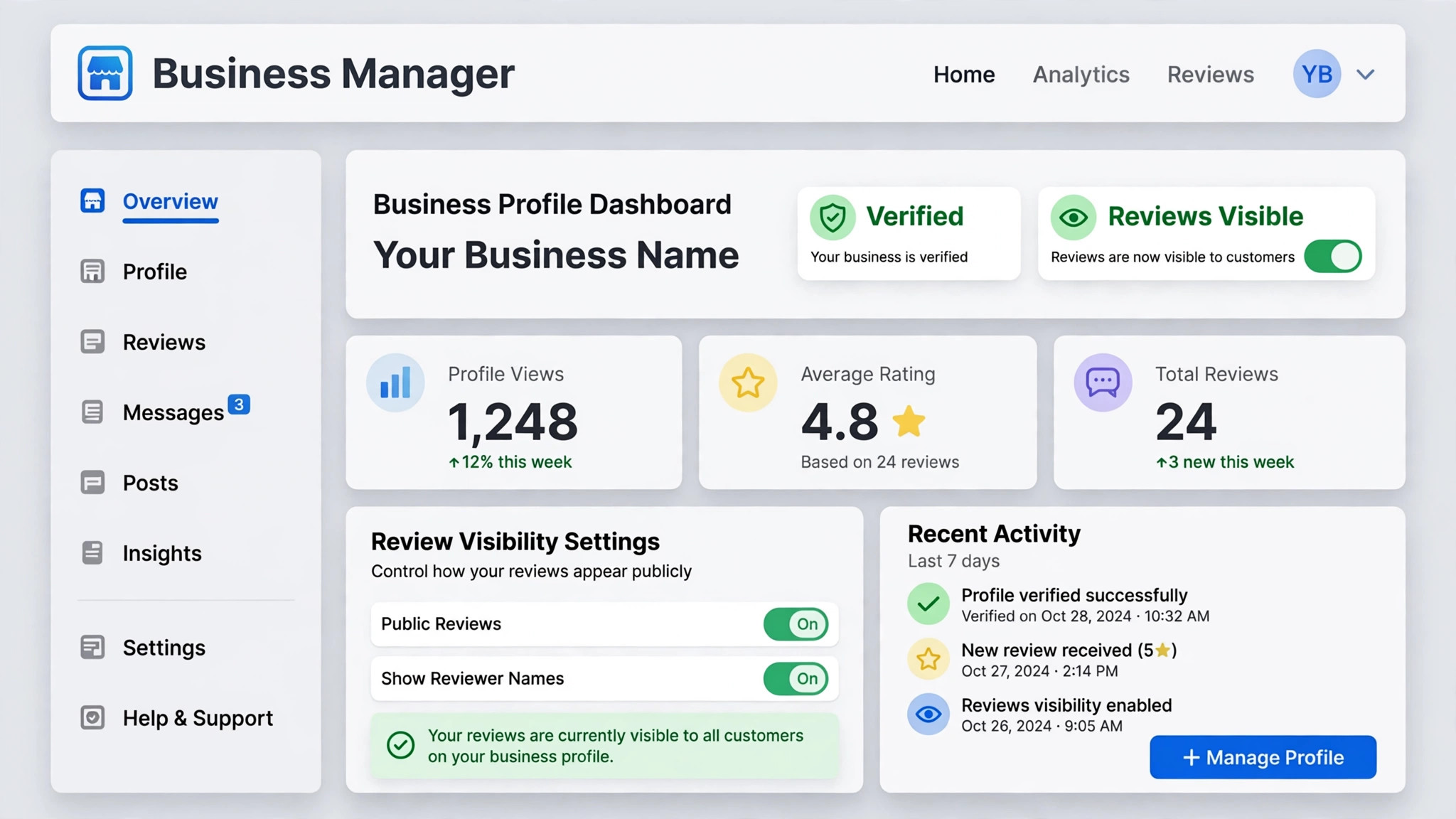Click the green eye icon beside Reviews Visible
Viewport: 1456px width, 819px height.
pyautogui.click(x=1074, y=218)
